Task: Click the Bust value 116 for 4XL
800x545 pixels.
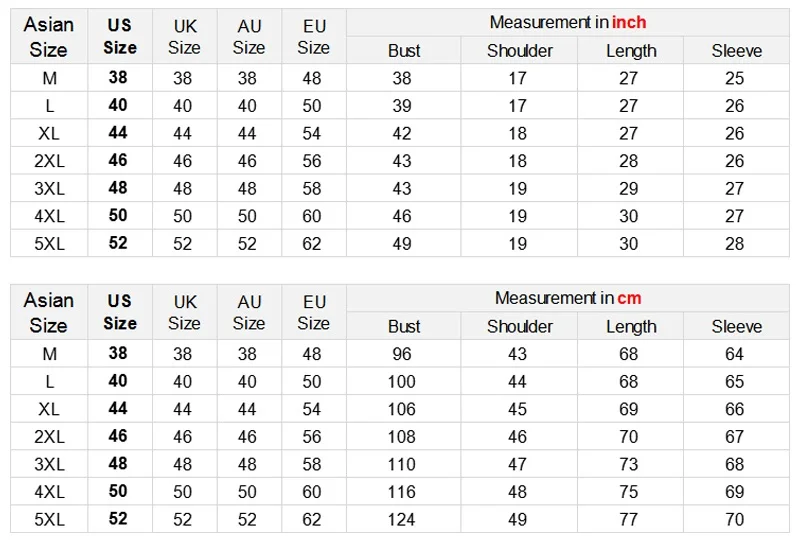Action: (402, 491)
